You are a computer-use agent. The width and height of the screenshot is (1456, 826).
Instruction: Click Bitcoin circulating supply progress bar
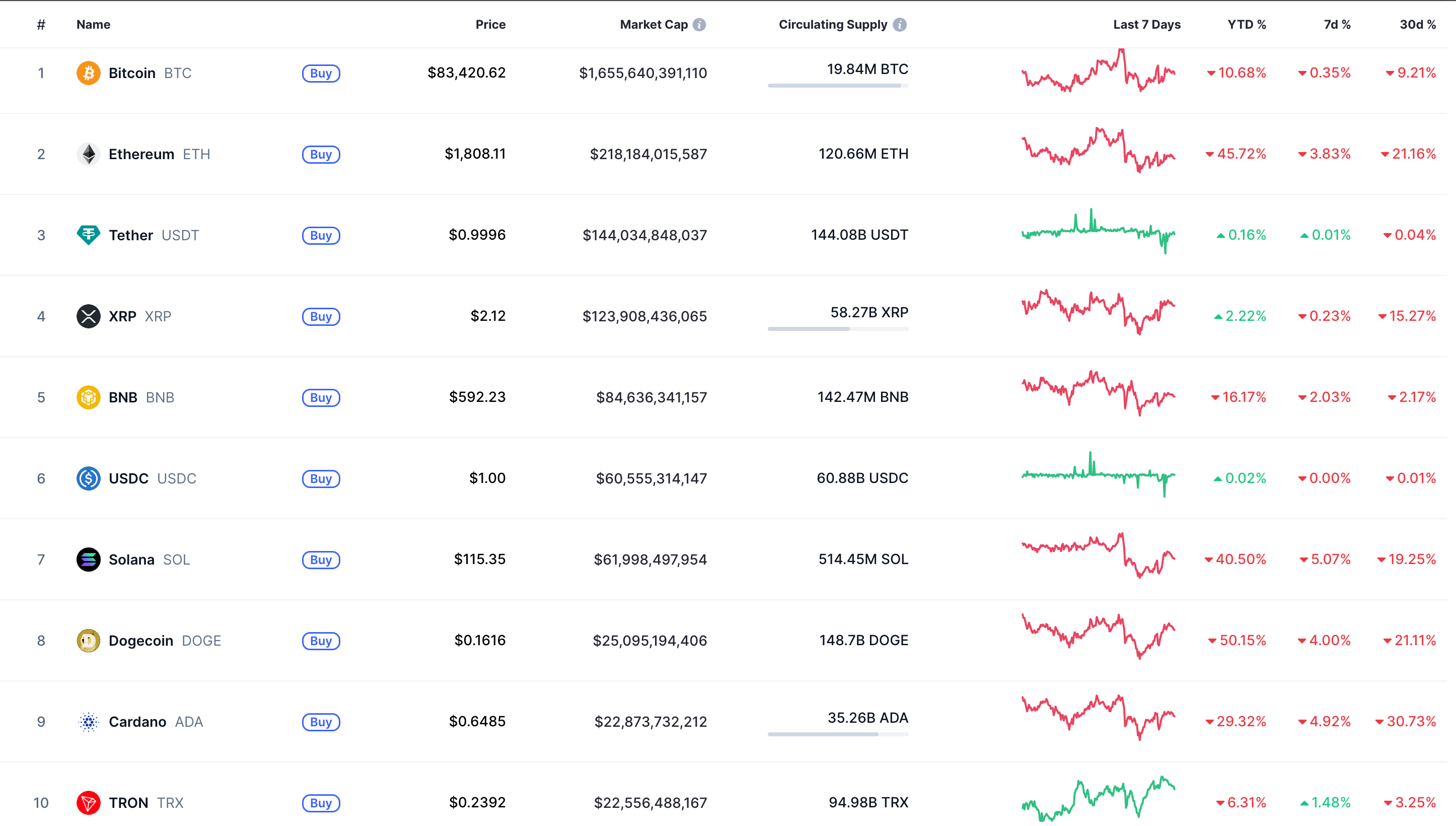click(838, 86)
